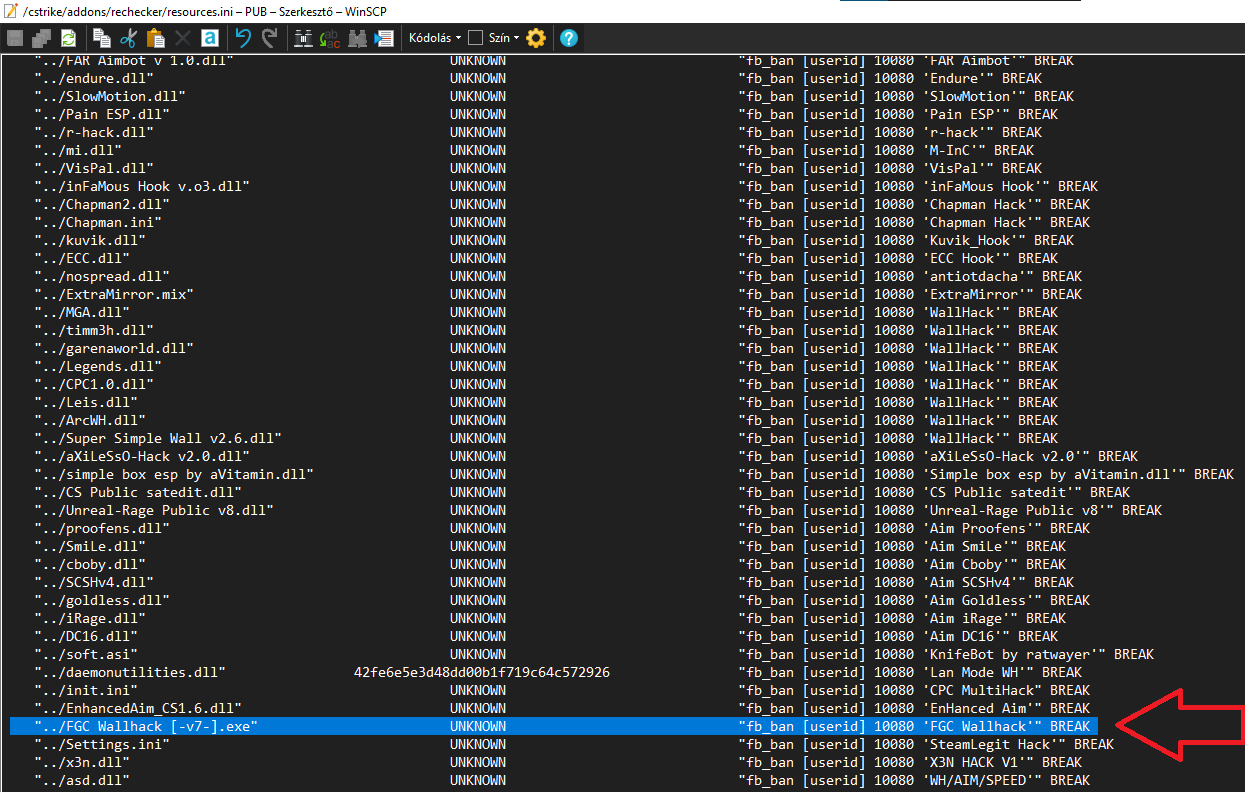
Task: Open the Go to line number tool
Action: point(384,38)
